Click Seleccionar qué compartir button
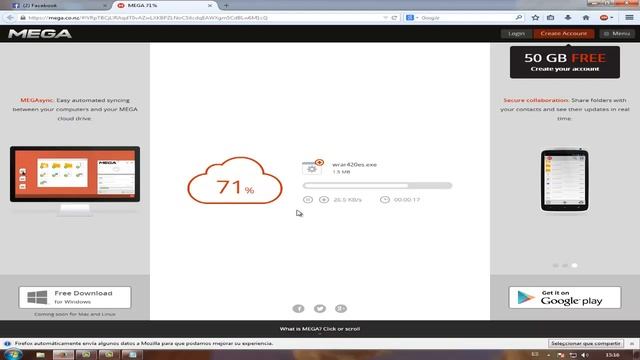 click(586, 343)
